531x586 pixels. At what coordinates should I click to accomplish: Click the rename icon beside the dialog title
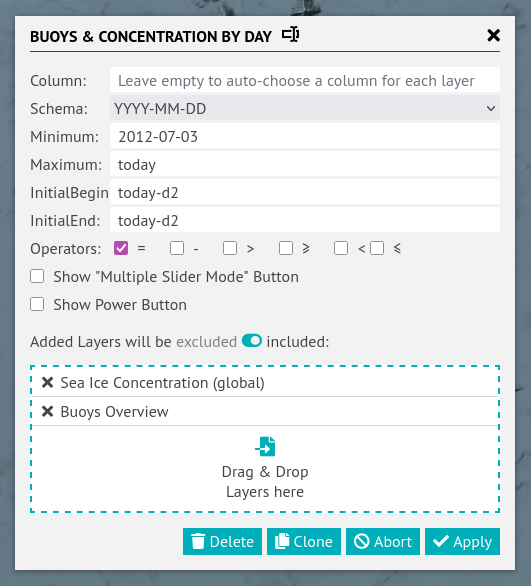(x=290, y=35)
